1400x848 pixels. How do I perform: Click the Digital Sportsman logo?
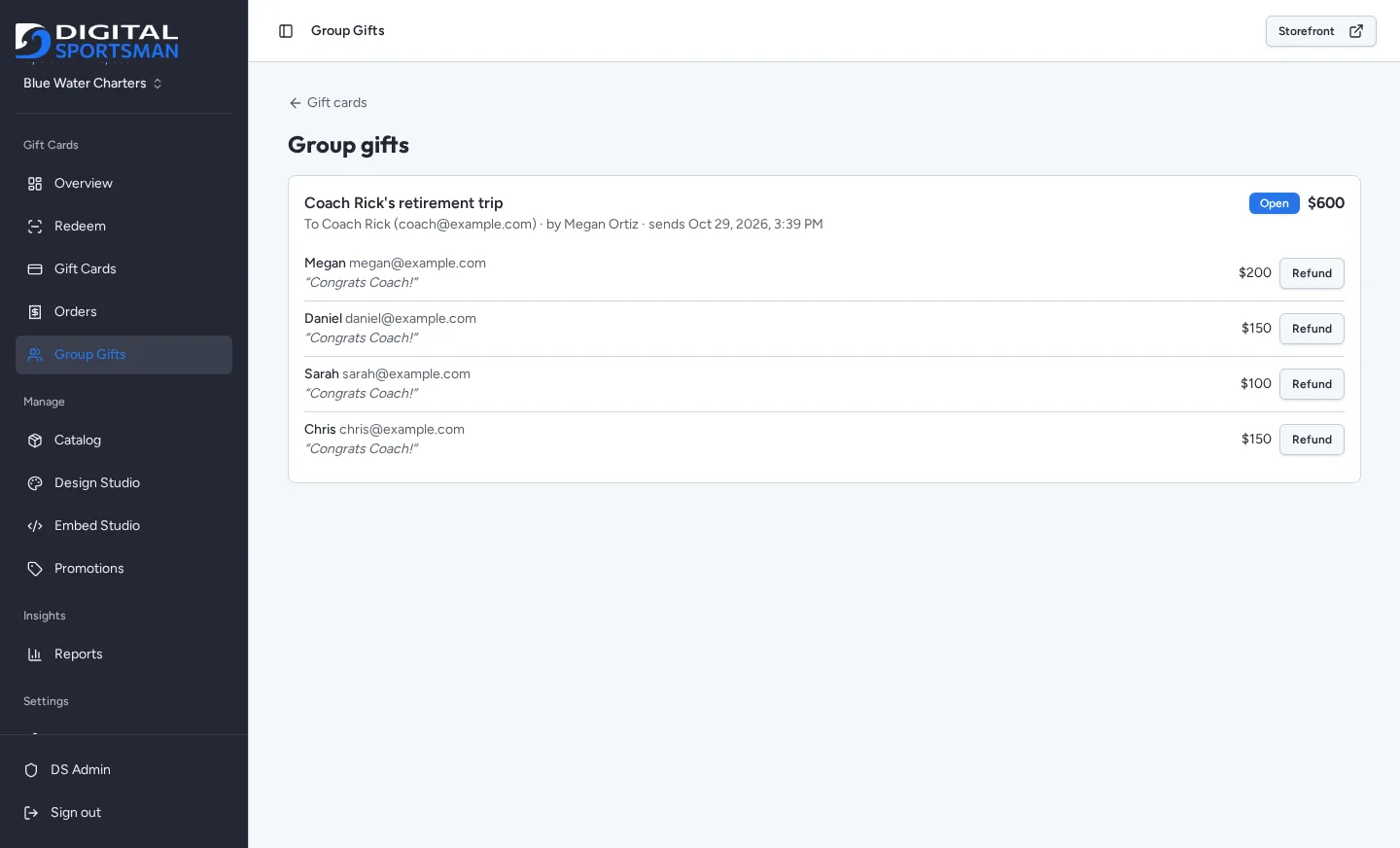point(97,42)
